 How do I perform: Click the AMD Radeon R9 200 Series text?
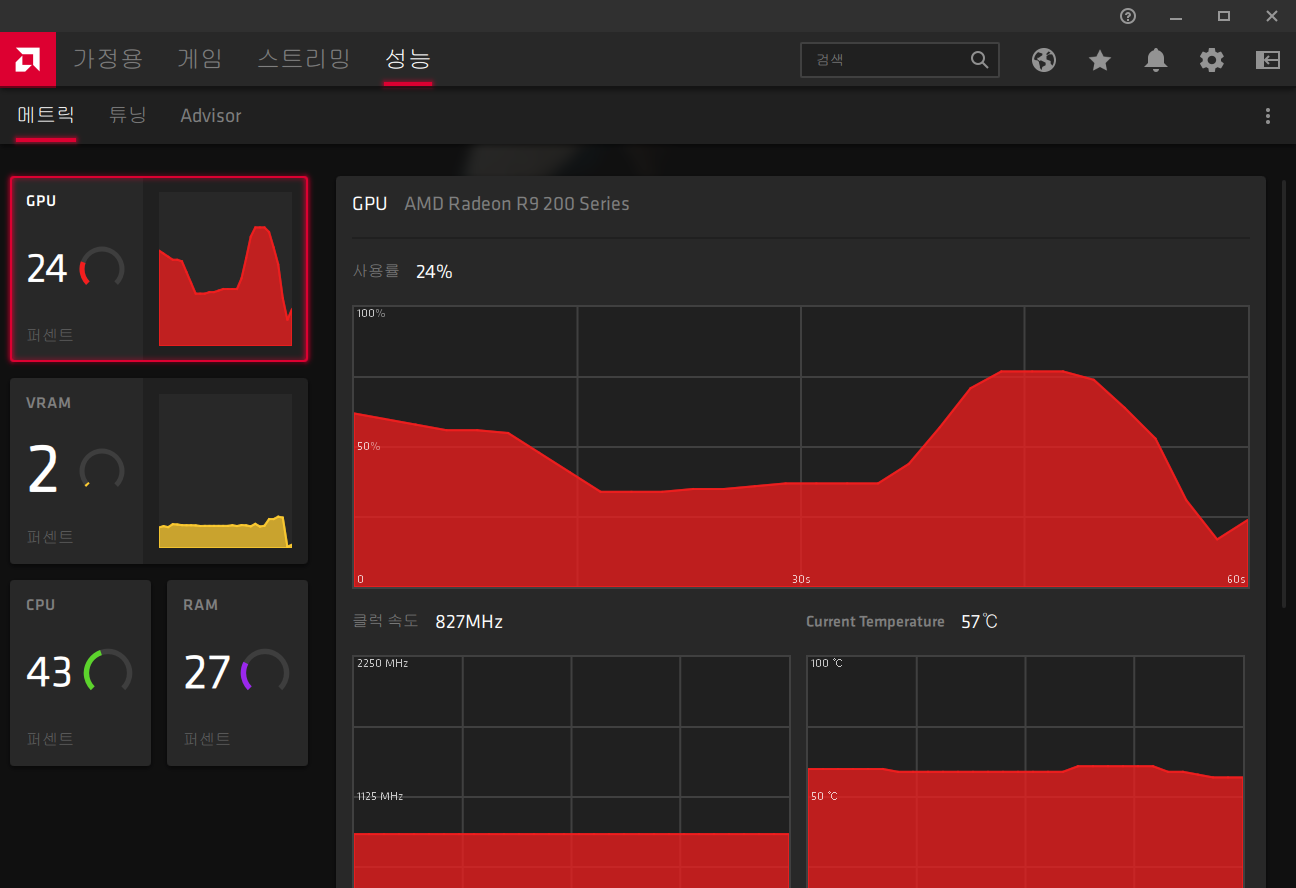(517, 204)
